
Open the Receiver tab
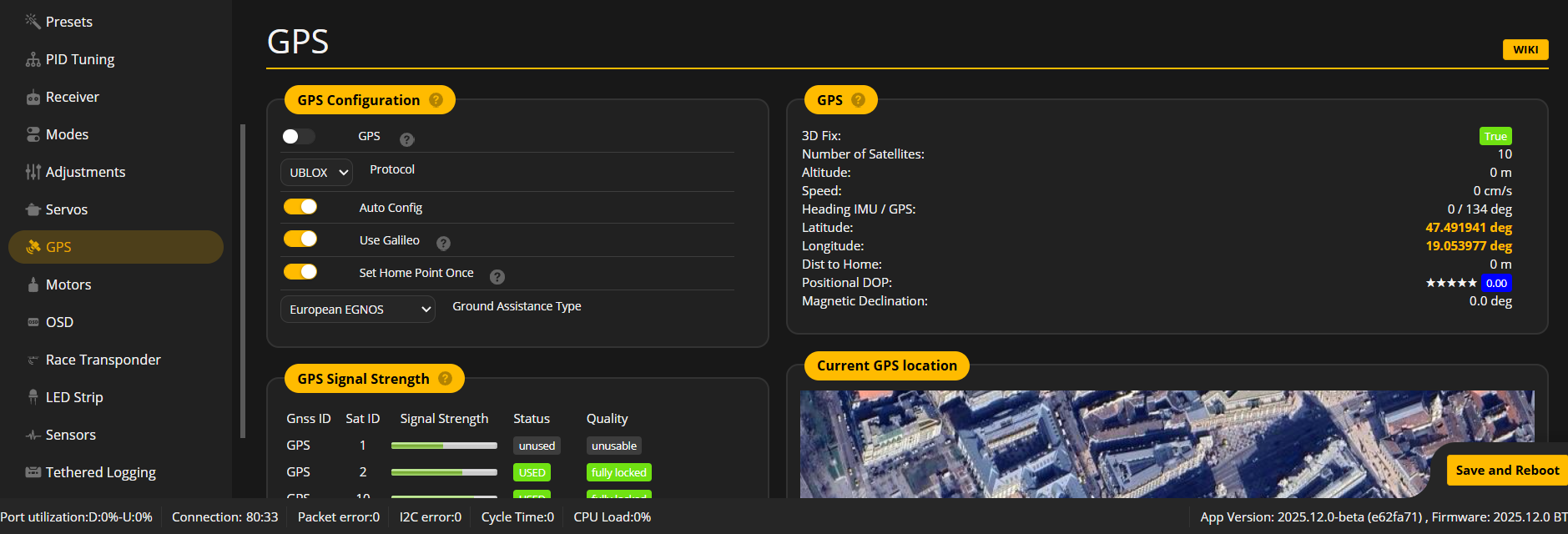72,97
